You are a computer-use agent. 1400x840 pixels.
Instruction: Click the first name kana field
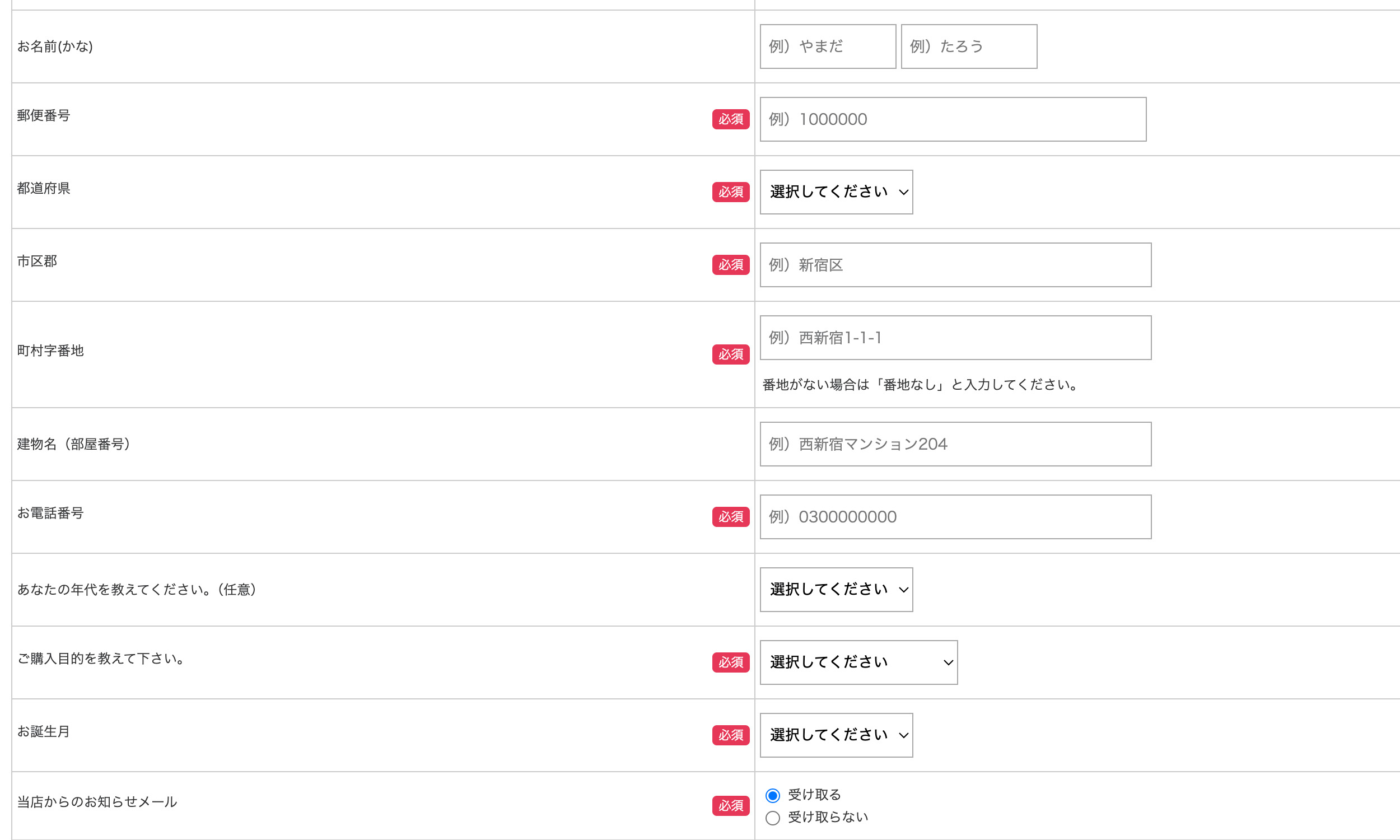[x=968, y=46]
